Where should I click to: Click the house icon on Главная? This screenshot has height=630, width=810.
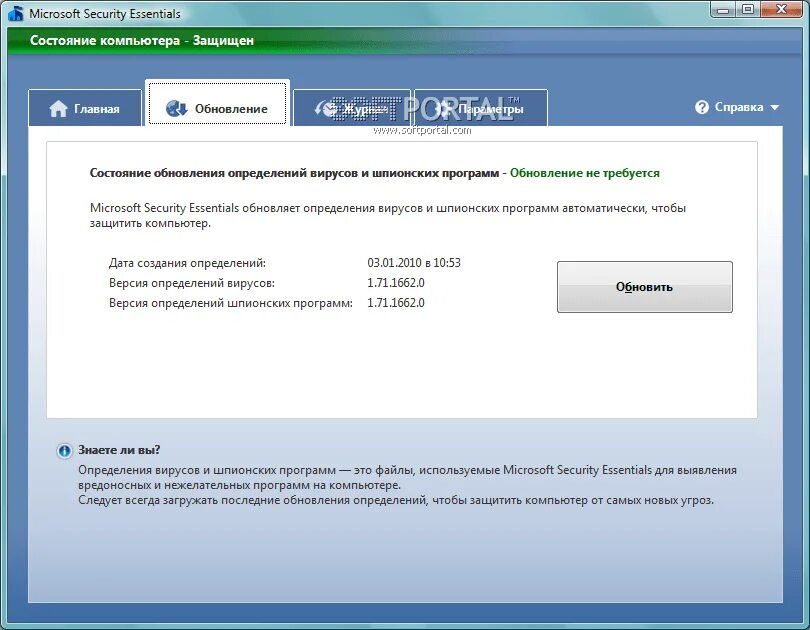click(x=58, y=108)
